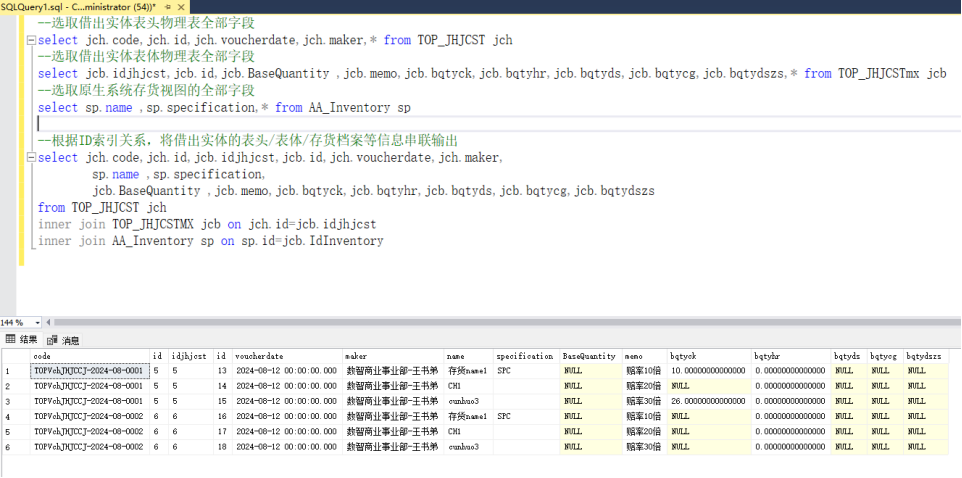Click the specification column header
This screenshot has height=478, width=962.
(x=527, y=356)
